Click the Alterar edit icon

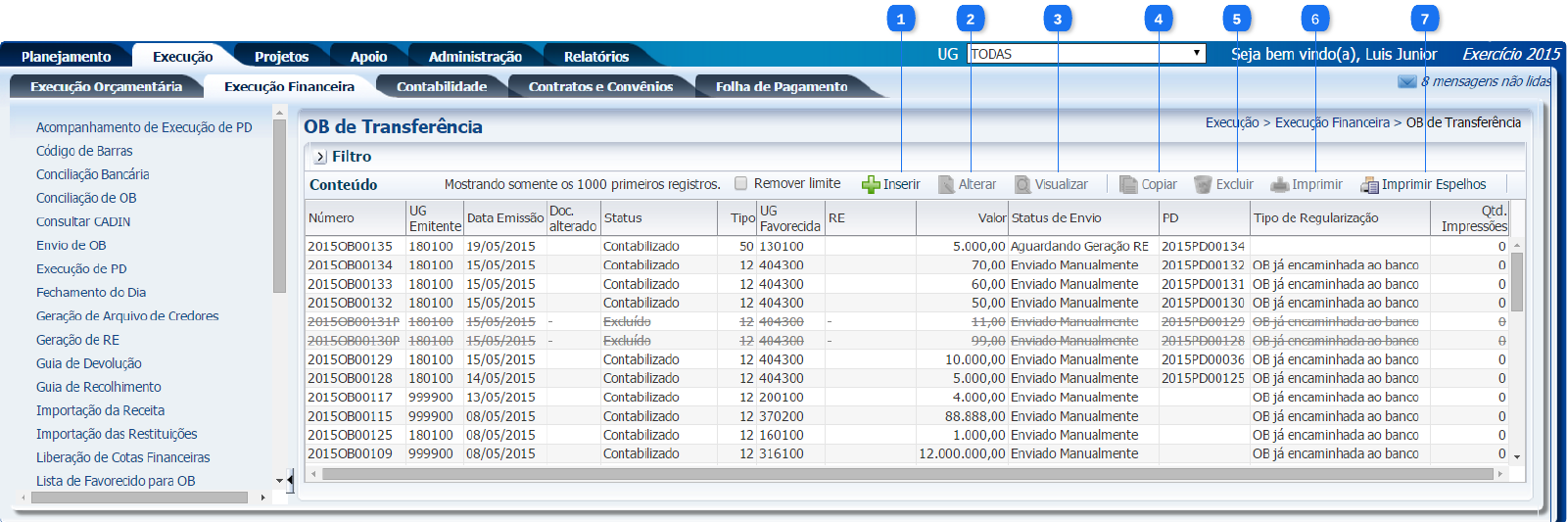[946, 184]
